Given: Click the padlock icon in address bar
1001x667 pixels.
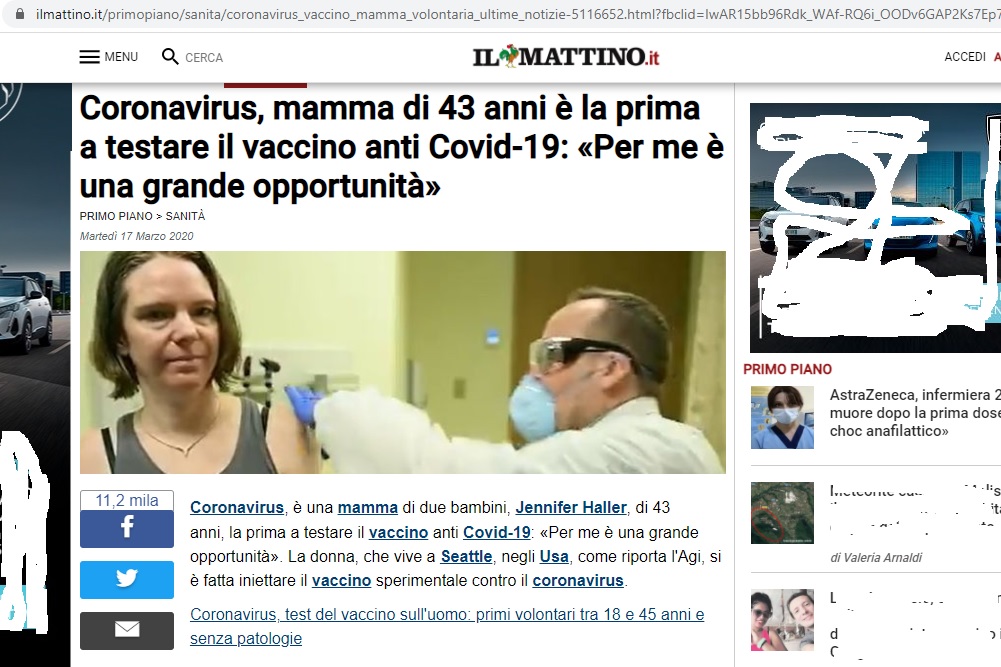Looking at the screenshot, I should (20, 13).
